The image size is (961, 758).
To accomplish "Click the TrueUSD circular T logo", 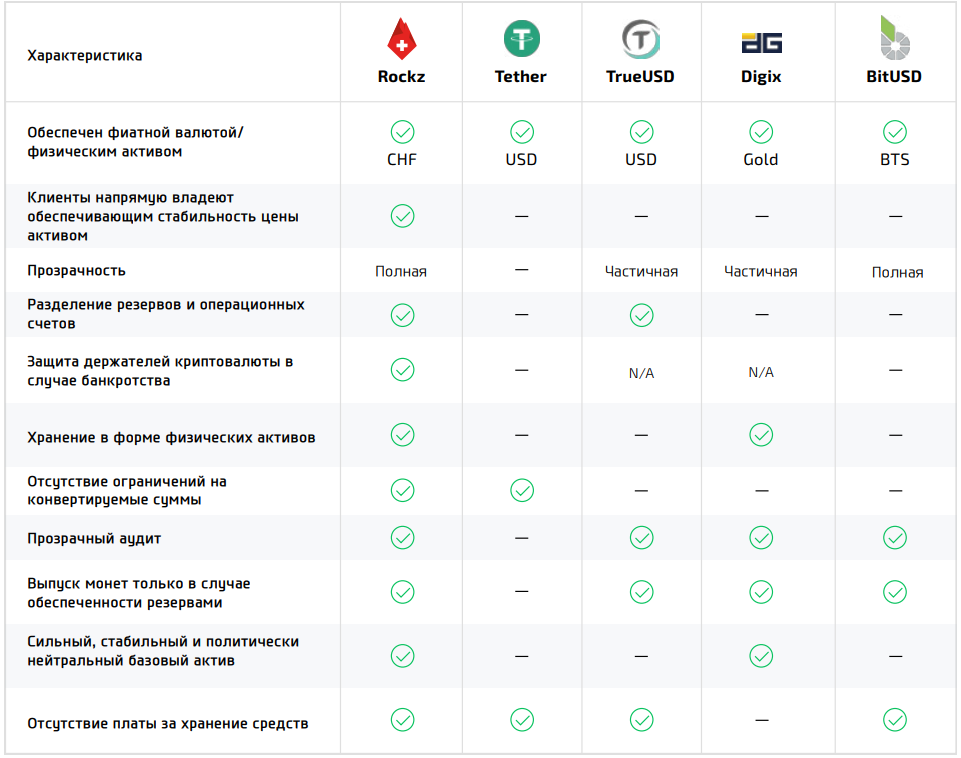I will [x=641, y=39].
